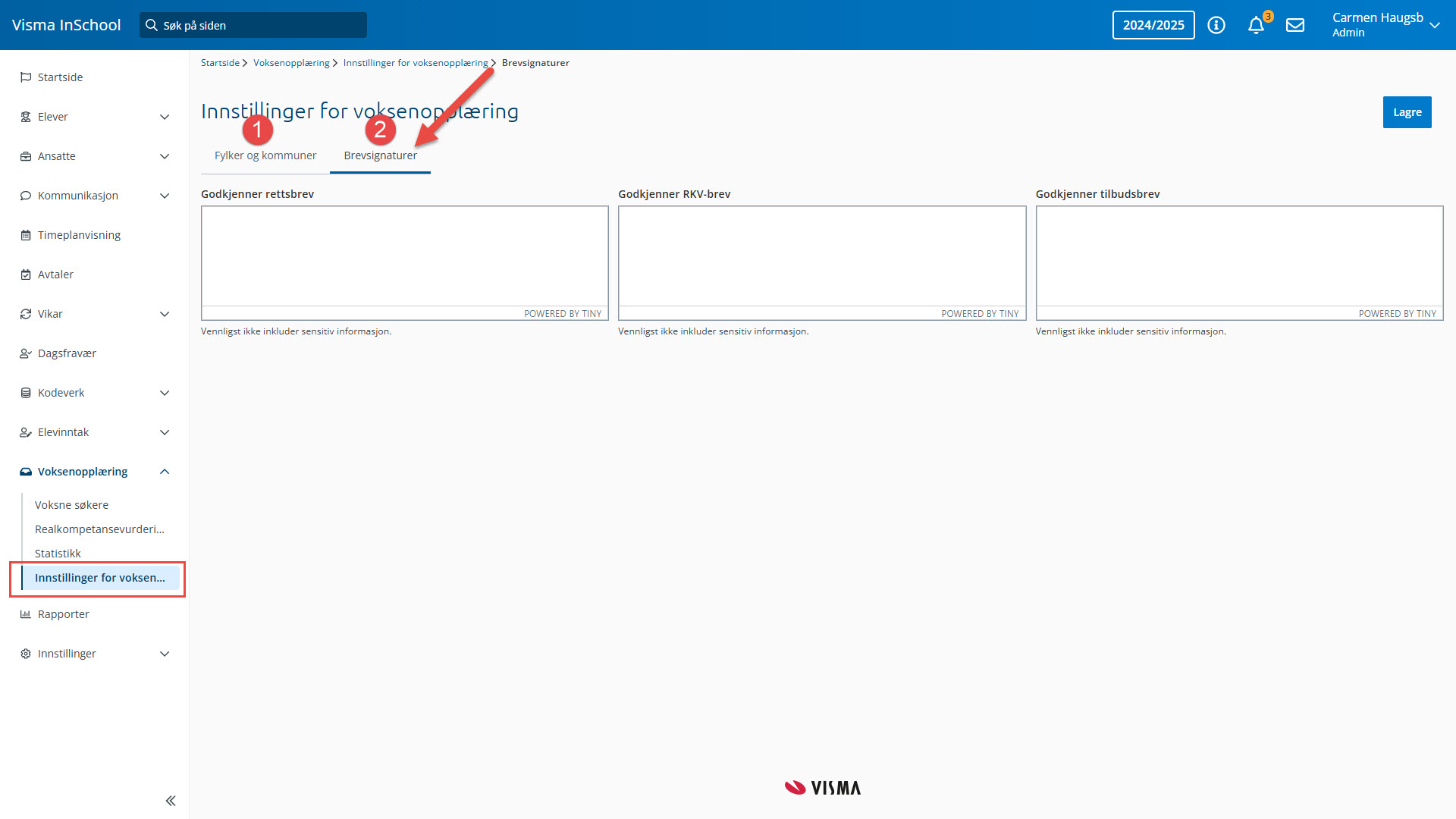Click the Rapporter chart icon
The image size is (1456, 819).
[26, 614]
